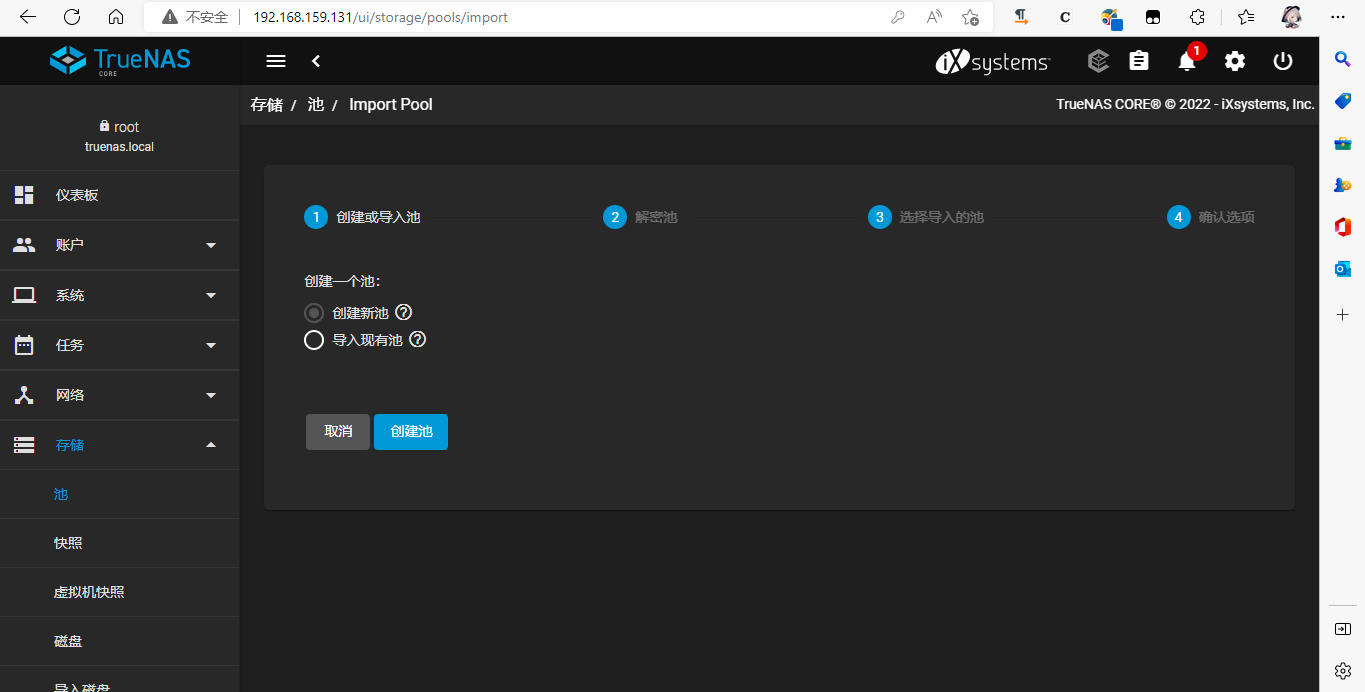Image resolution: width=1365 pixels, height=692 pixels.
Task: Open 快照 under storage menu
Action: (68, 543)
